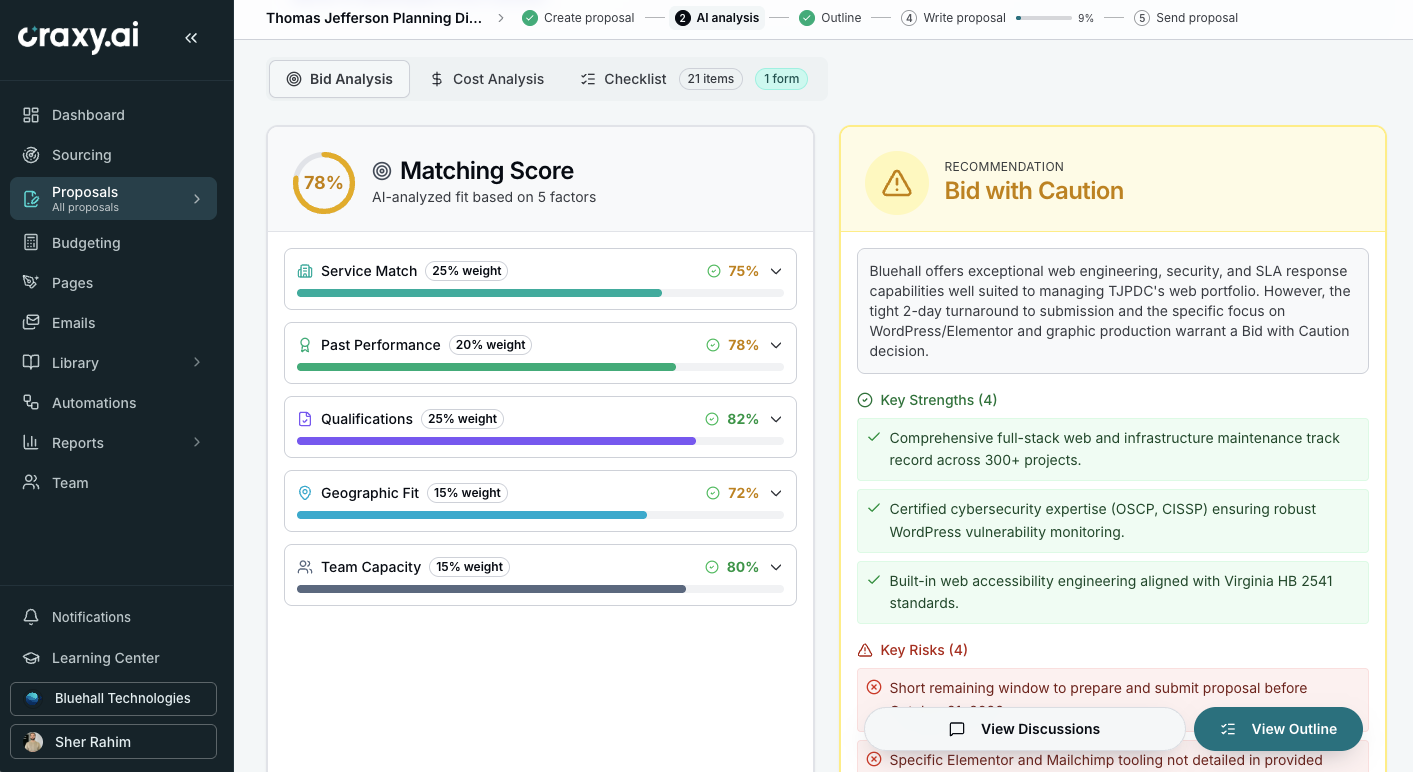The width and height of the screenshot is (1413, 772).
Task: Click the Pages icon in sidebar
Action: (x=31, y=282)
